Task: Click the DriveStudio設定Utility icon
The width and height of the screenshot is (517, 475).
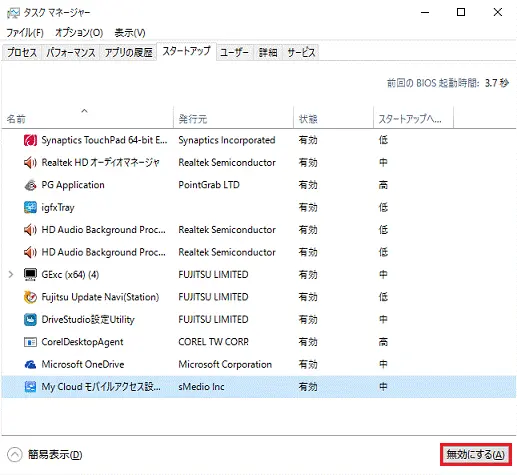Action: [30, 319]
